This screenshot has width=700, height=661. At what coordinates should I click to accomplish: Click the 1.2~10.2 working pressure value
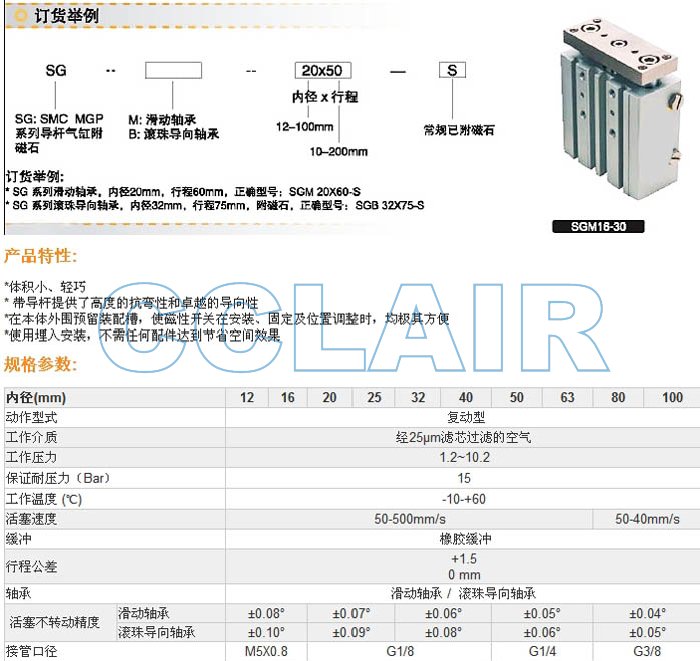(465, 458)
